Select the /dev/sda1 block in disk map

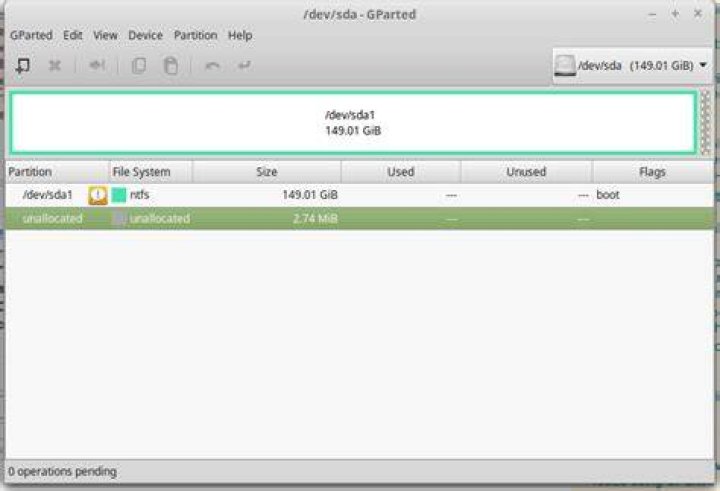pyautogui.click(x=353, y=123)
